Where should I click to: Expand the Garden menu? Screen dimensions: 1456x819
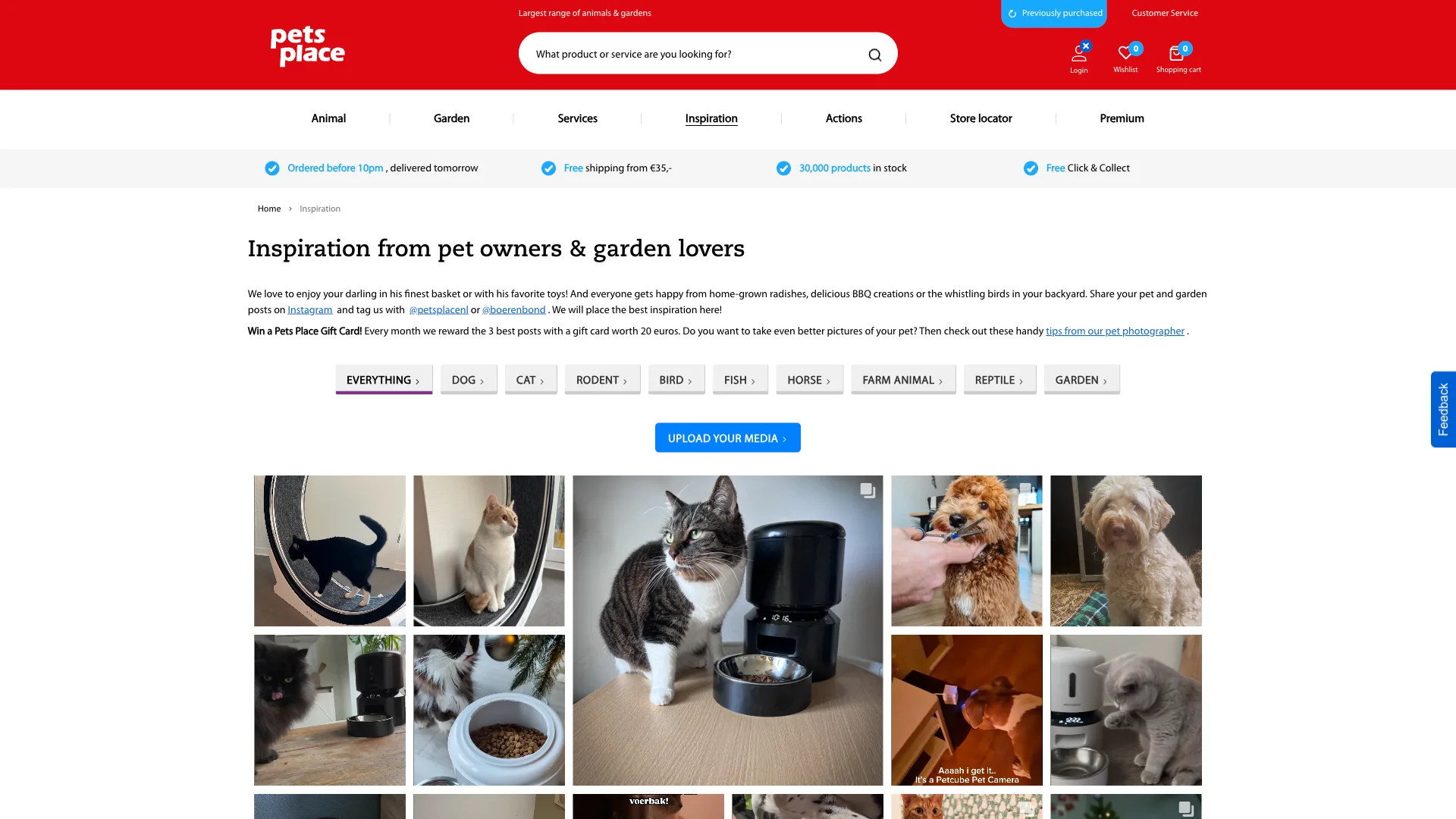click(x=451, y=118)
